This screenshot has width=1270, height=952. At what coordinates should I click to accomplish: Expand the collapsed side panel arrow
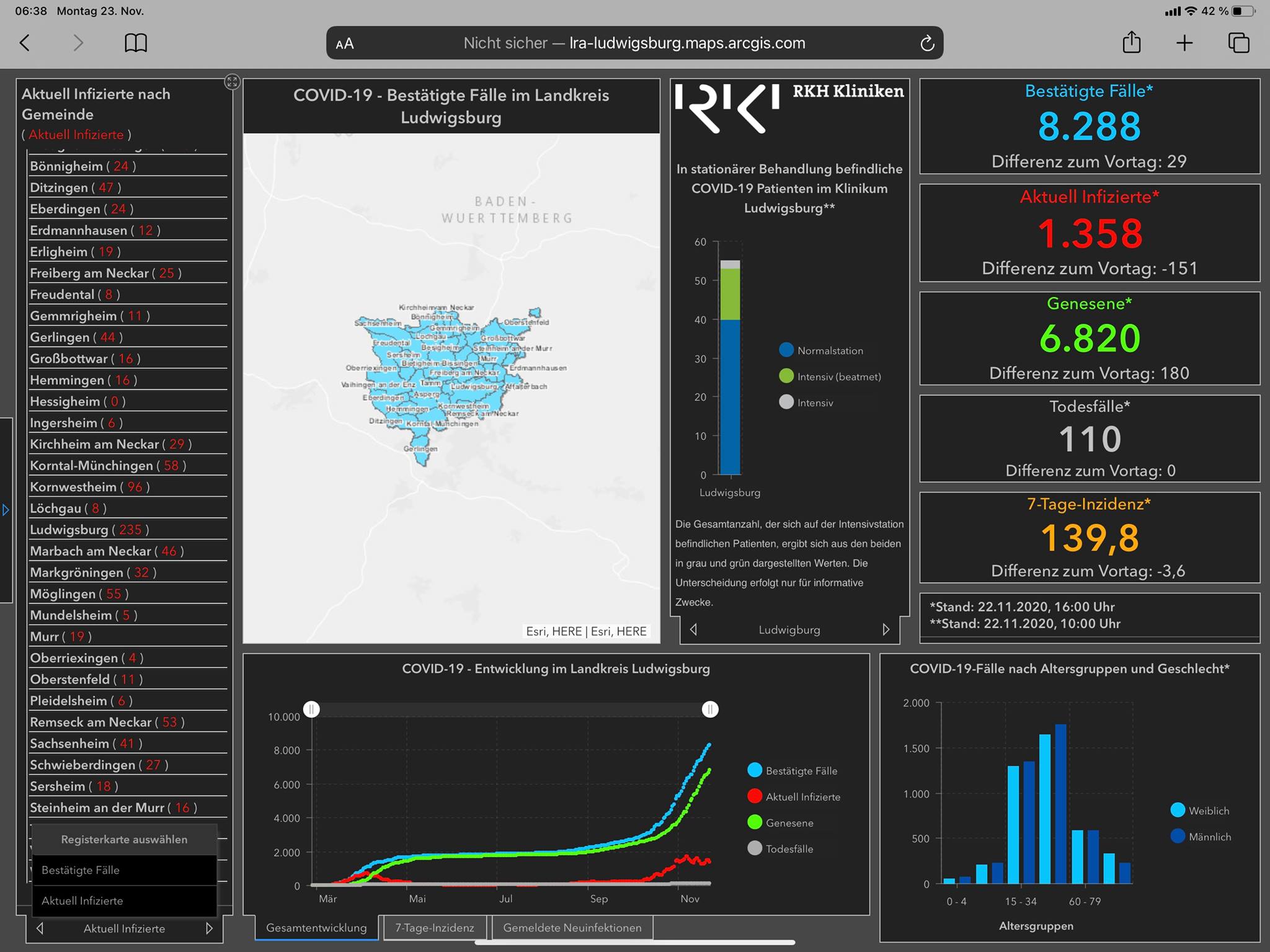6,510
